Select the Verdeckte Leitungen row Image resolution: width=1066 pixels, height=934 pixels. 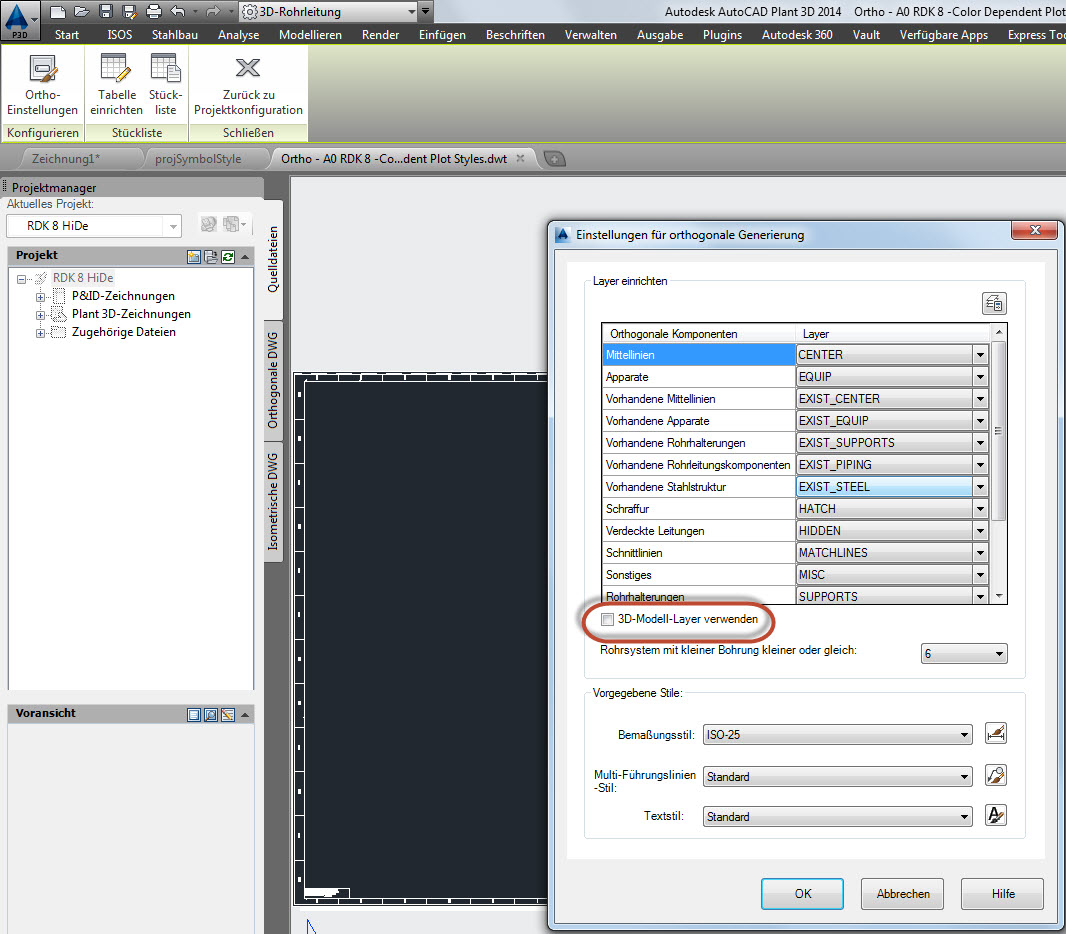[x=698, y=531]
